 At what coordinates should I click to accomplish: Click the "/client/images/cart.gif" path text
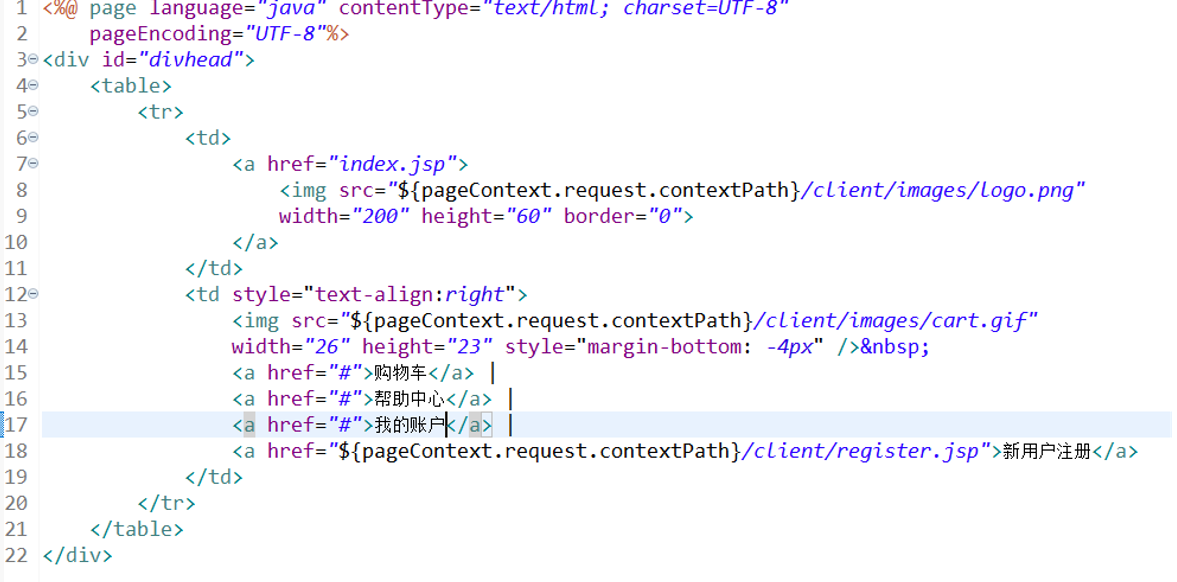[889, 321]
